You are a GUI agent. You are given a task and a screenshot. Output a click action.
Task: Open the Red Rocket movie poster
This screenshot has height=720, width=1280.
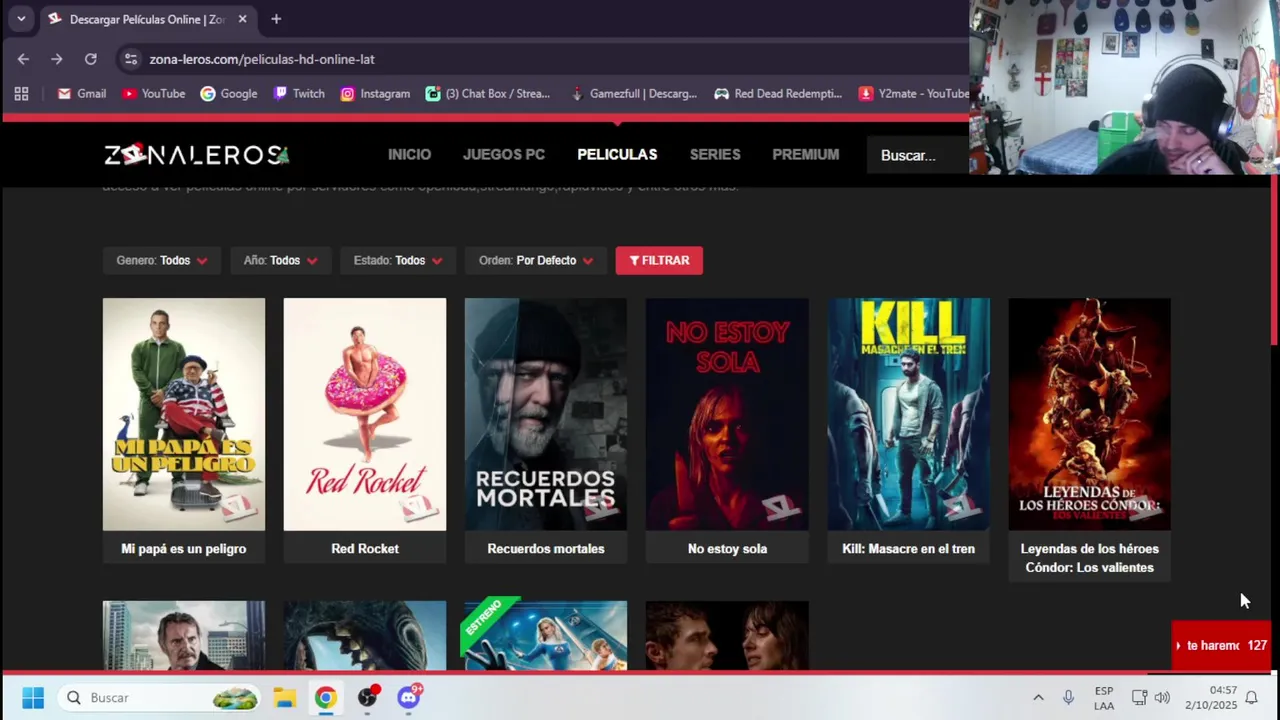(365, 414)
